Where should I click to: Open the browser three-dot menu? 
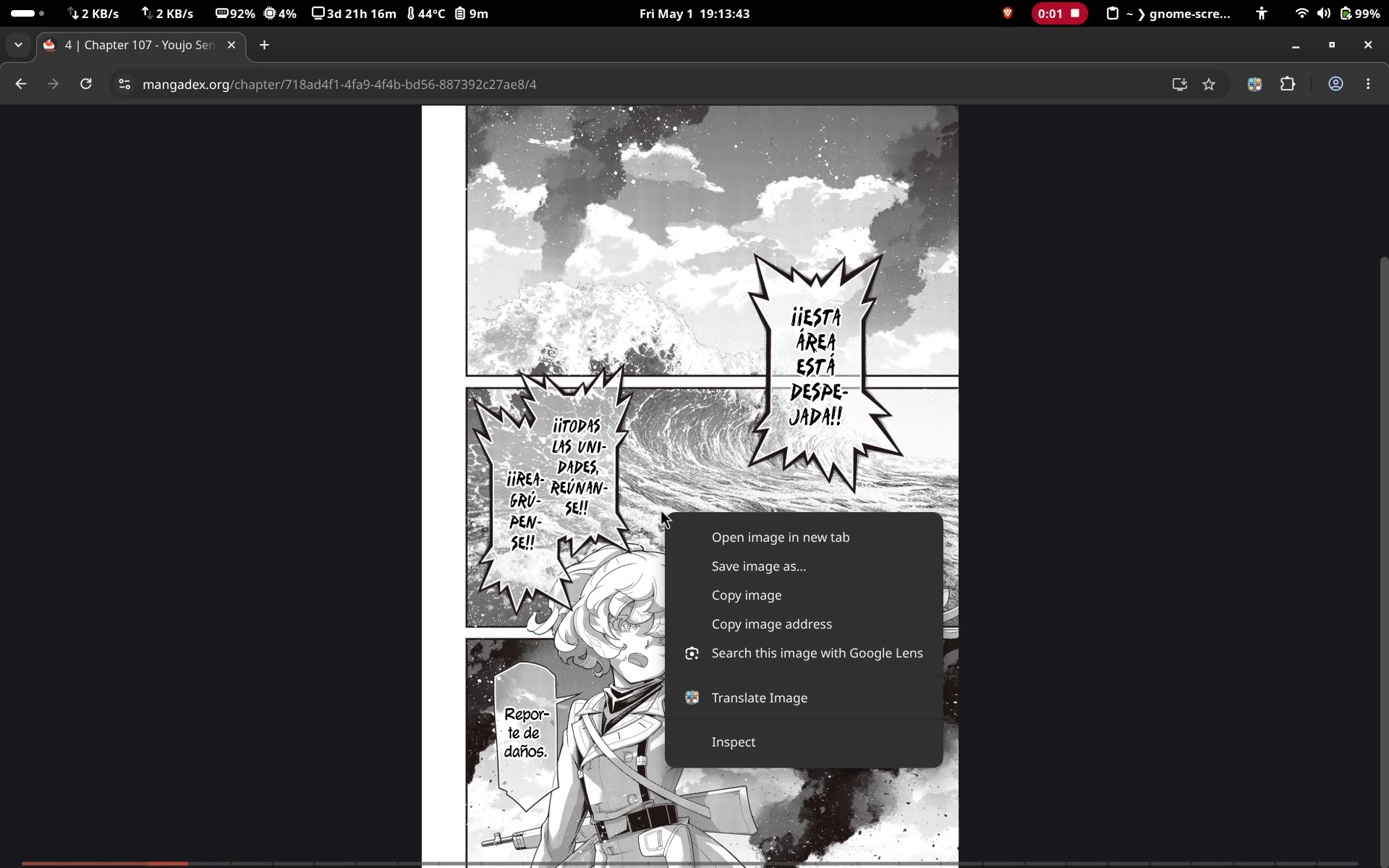point(1368,84)
